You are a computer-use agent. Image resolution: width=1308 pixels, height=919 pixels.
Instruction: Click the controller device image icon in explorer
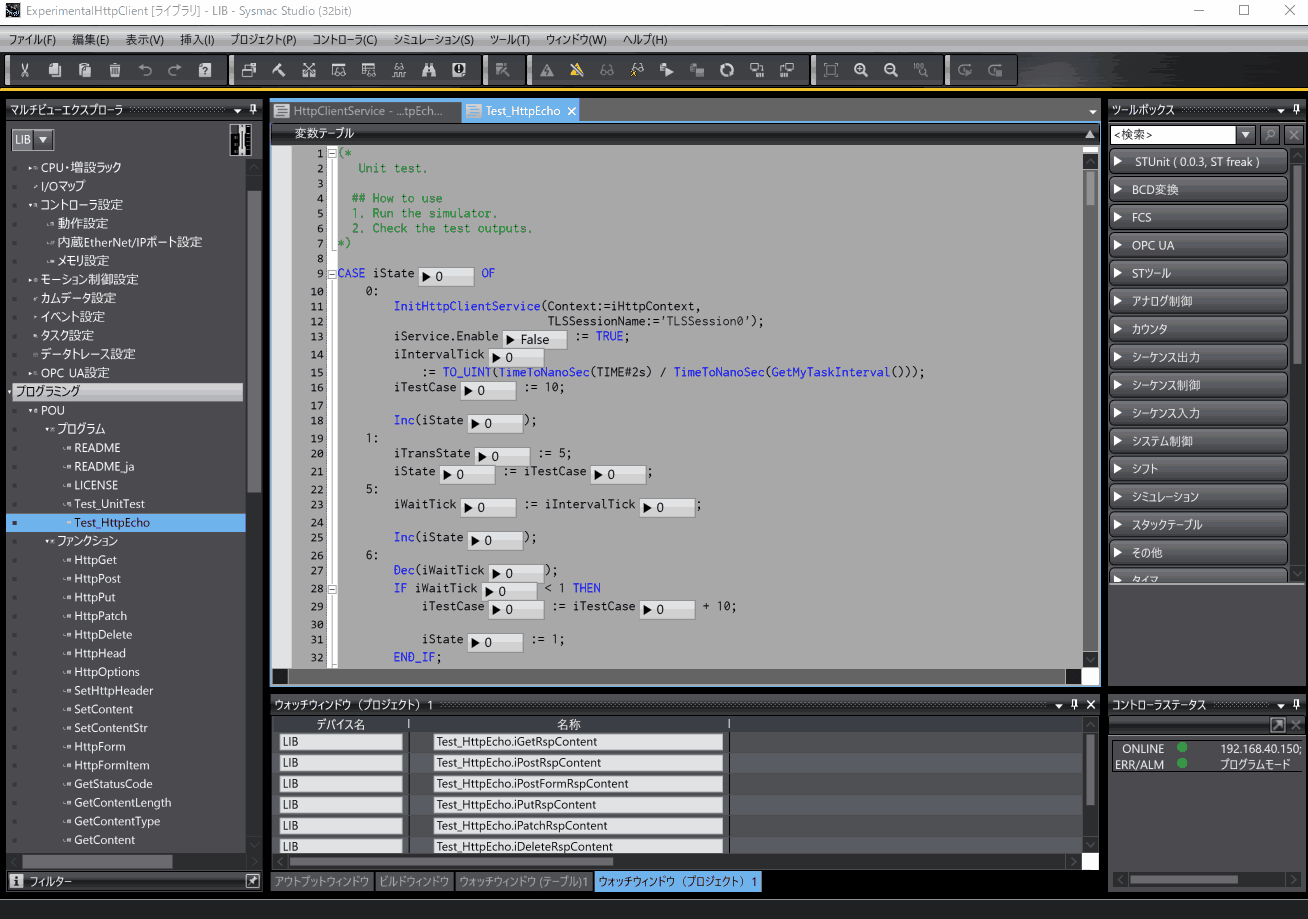click(x=240, y=140)
